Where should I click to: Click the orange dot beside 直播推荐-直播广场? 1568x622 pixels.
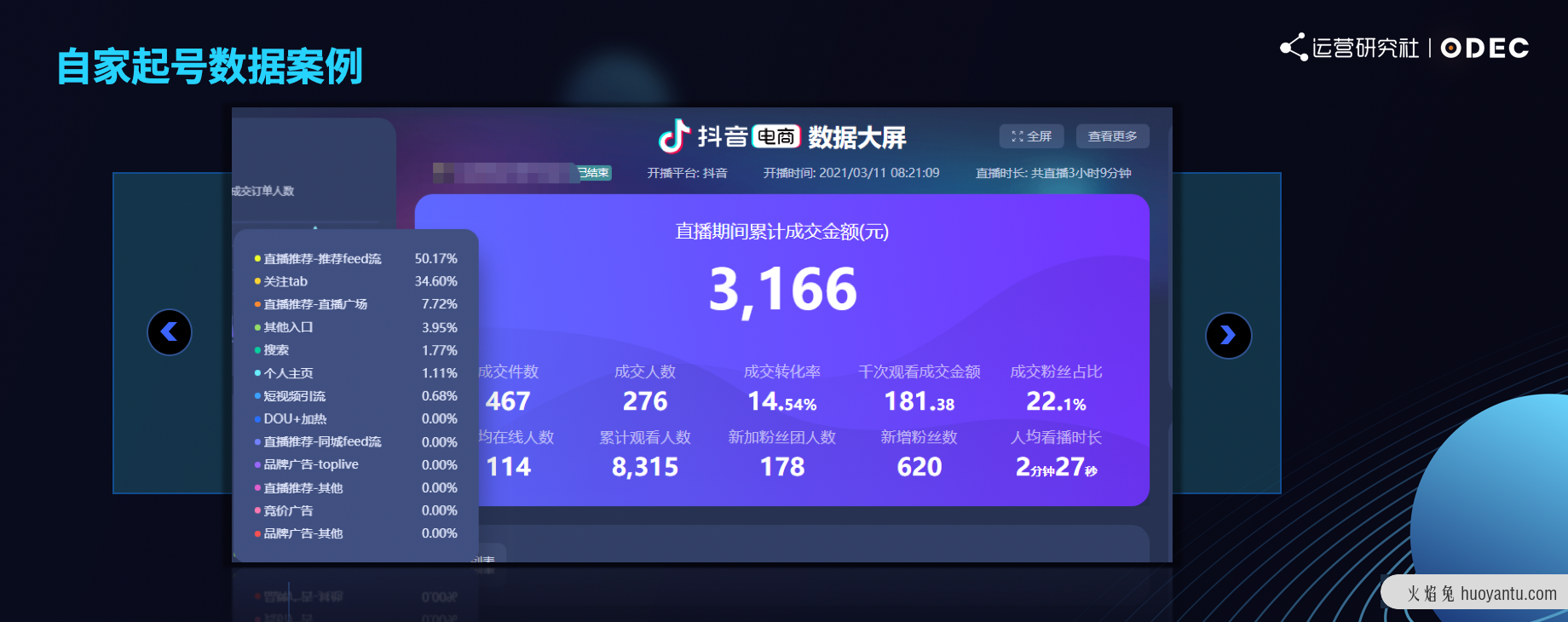257,304
